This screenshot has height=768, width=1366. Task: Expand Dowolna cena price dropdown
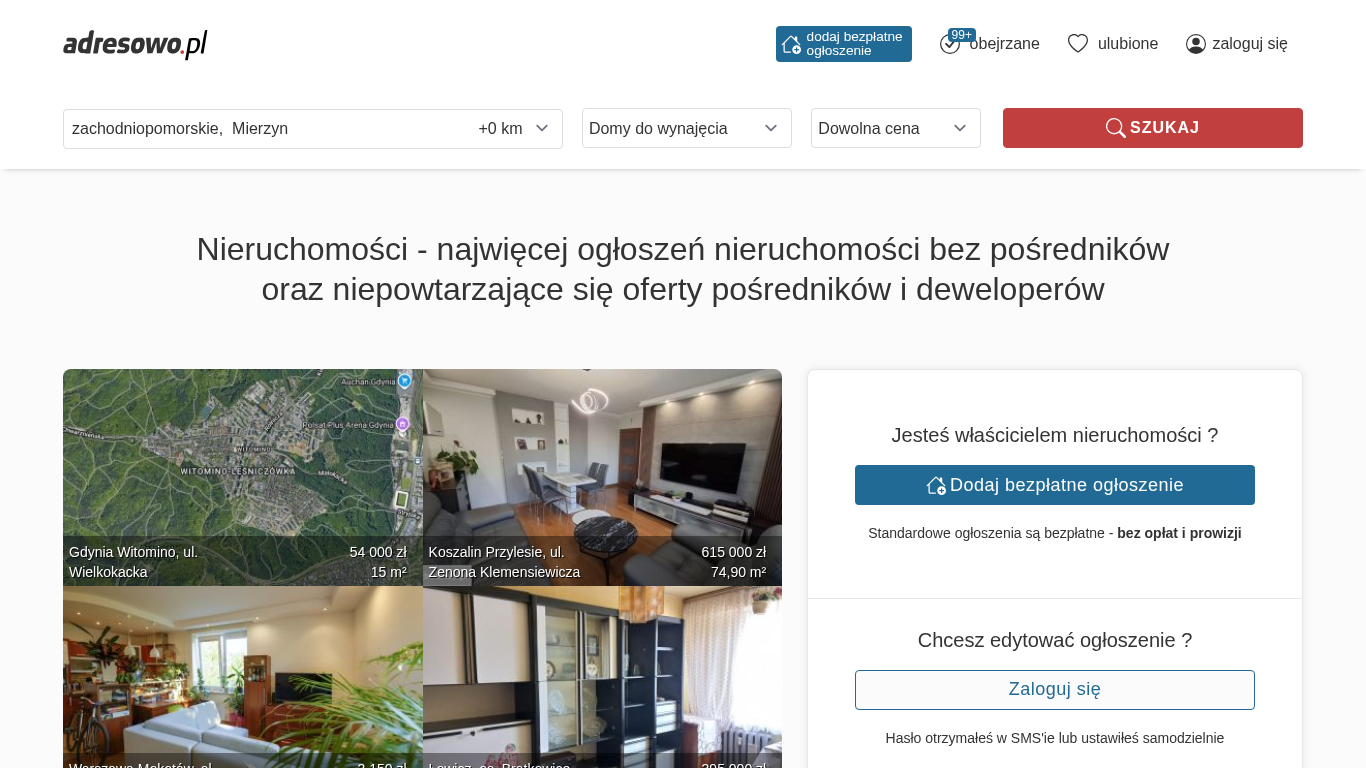[x=896, y=128]
